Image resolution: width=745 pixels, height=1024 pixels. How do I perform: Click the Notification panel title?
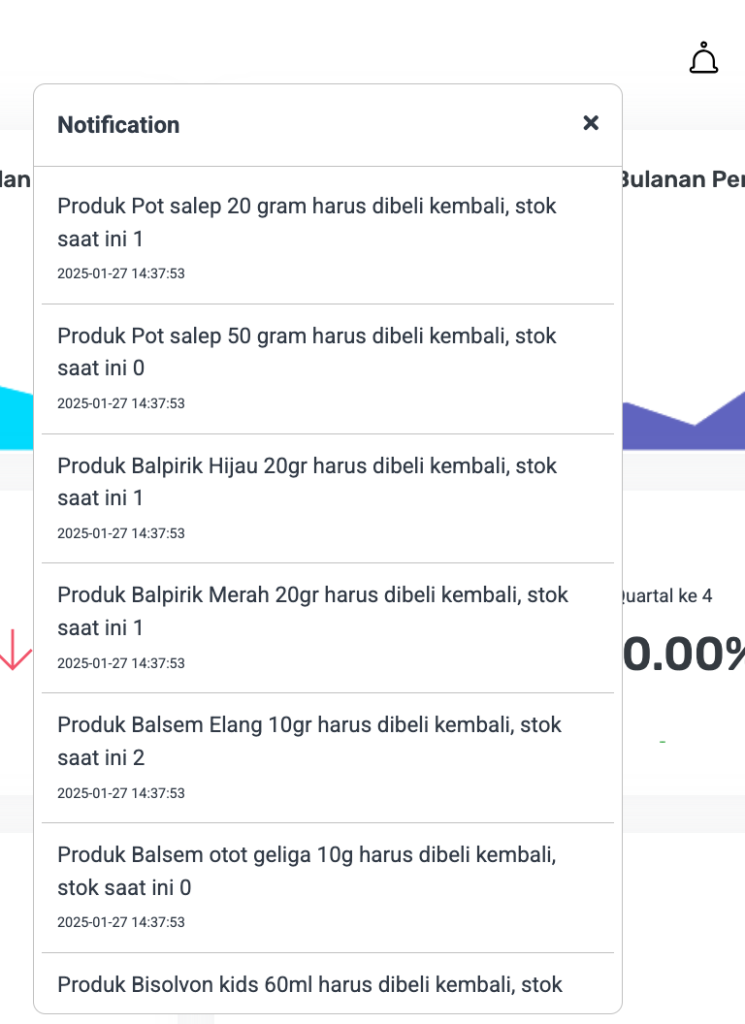pyautogui.click(x=119, y=124)
